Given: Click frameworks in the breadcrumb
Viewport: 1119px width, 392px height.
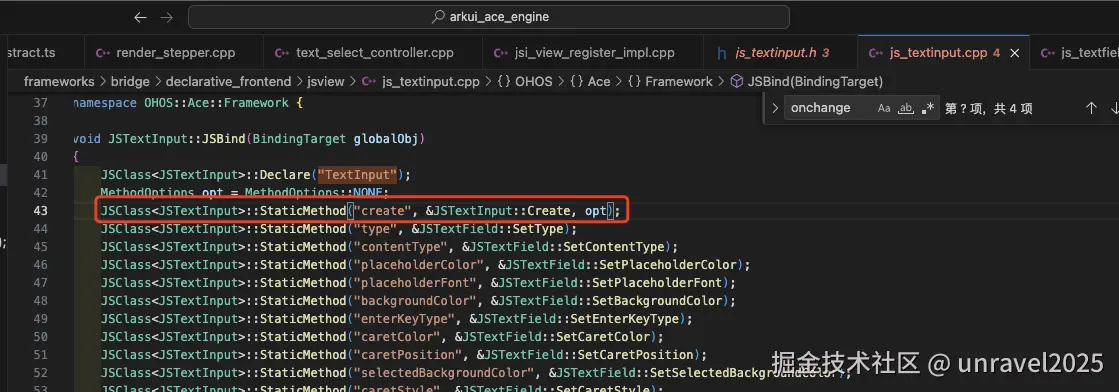Looking at the screenshot, I should [59, 81].
